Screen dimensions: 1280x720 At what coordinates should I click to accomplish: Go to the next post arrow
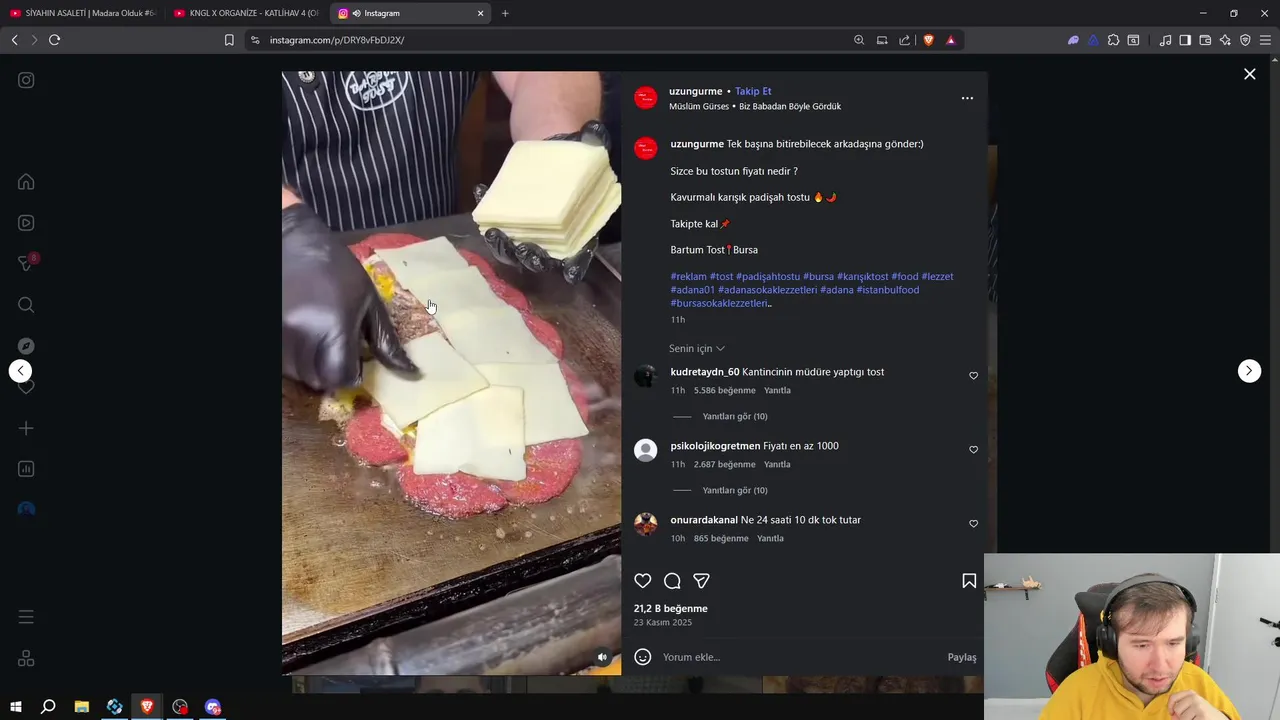click(1249, 371)
